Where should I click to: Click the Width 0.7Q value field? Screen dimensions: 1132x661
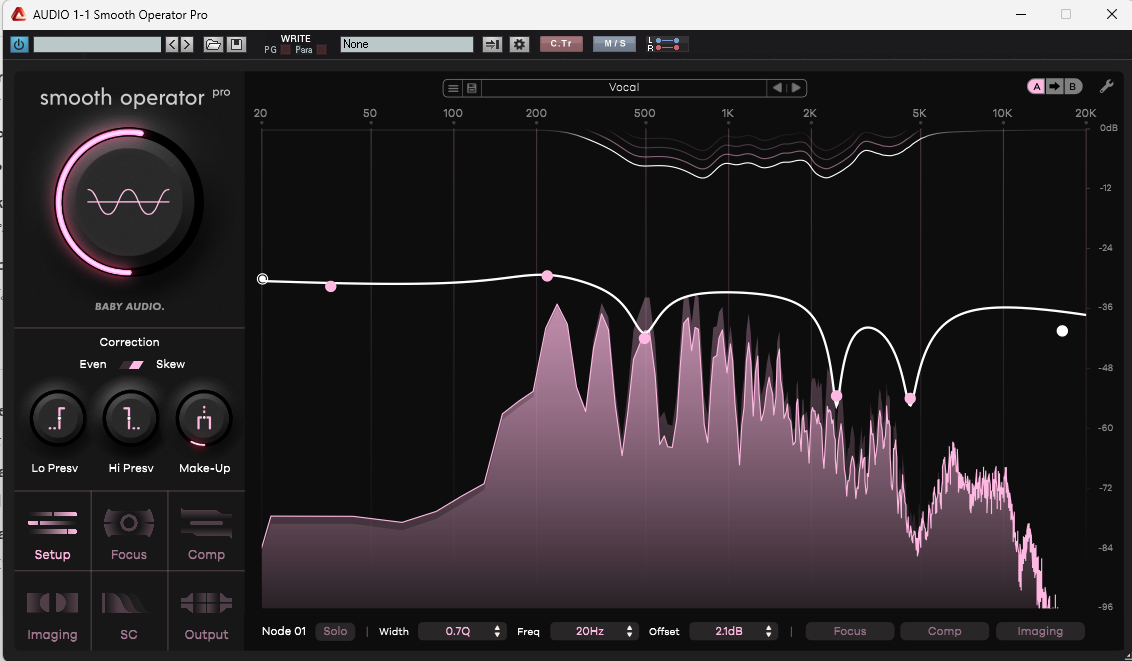point(458,631)
